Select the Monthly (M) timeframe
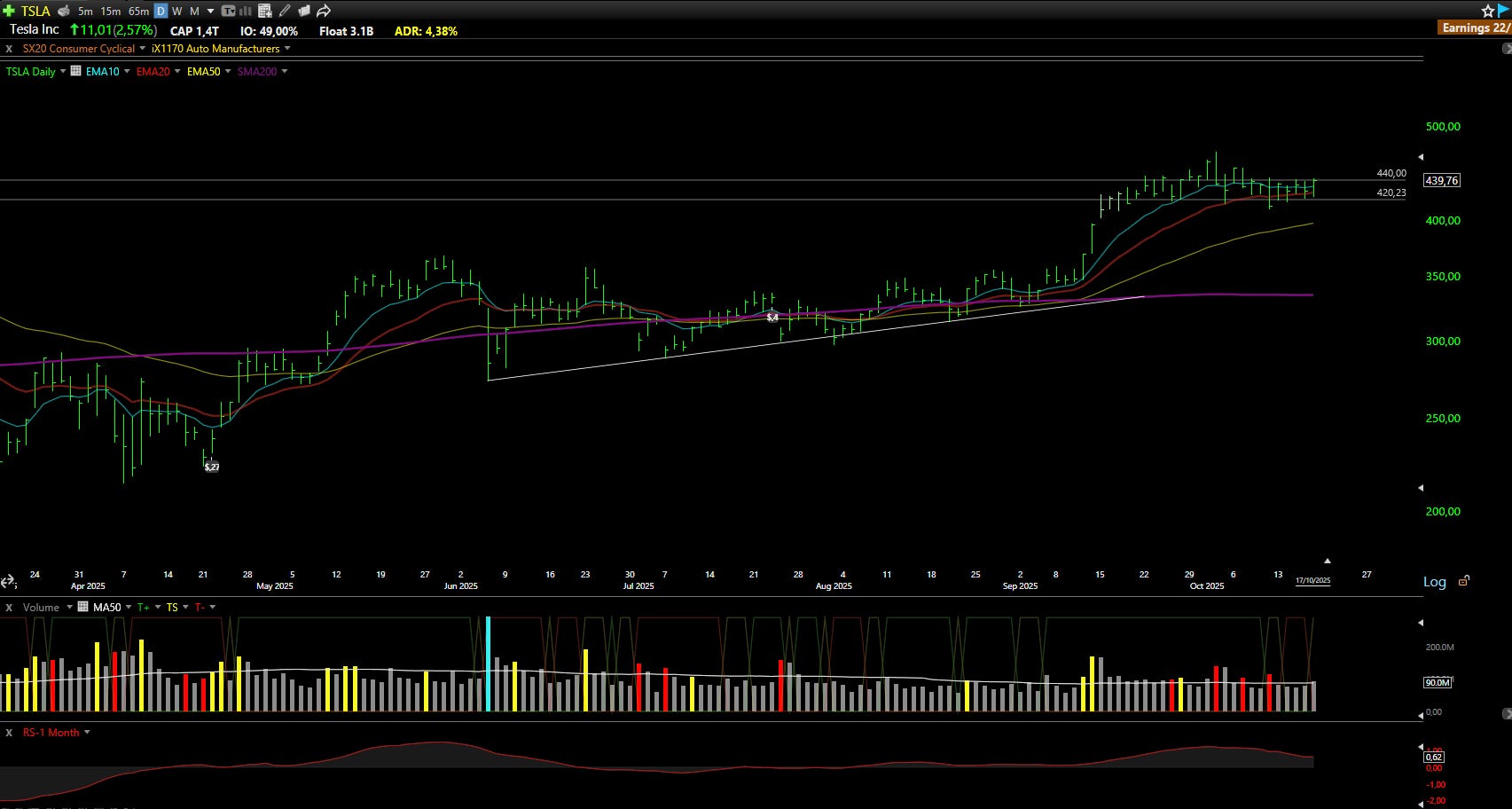 click(x=194, y=11)
